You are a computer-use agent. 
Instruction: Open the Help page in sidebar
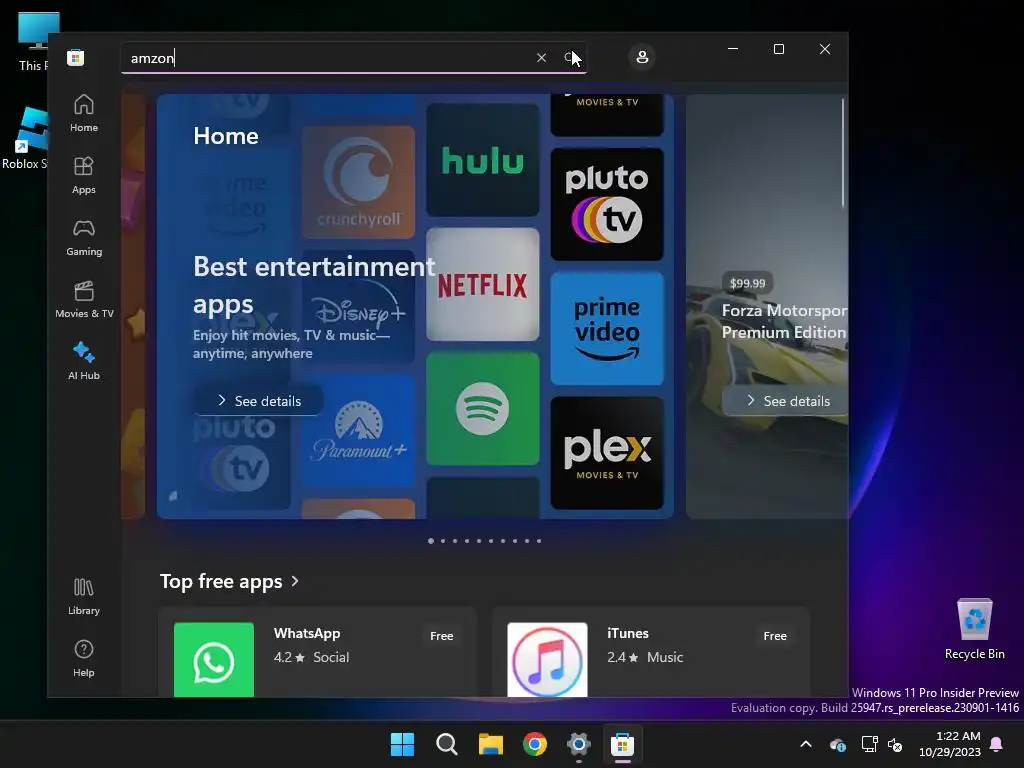(84, 658)
